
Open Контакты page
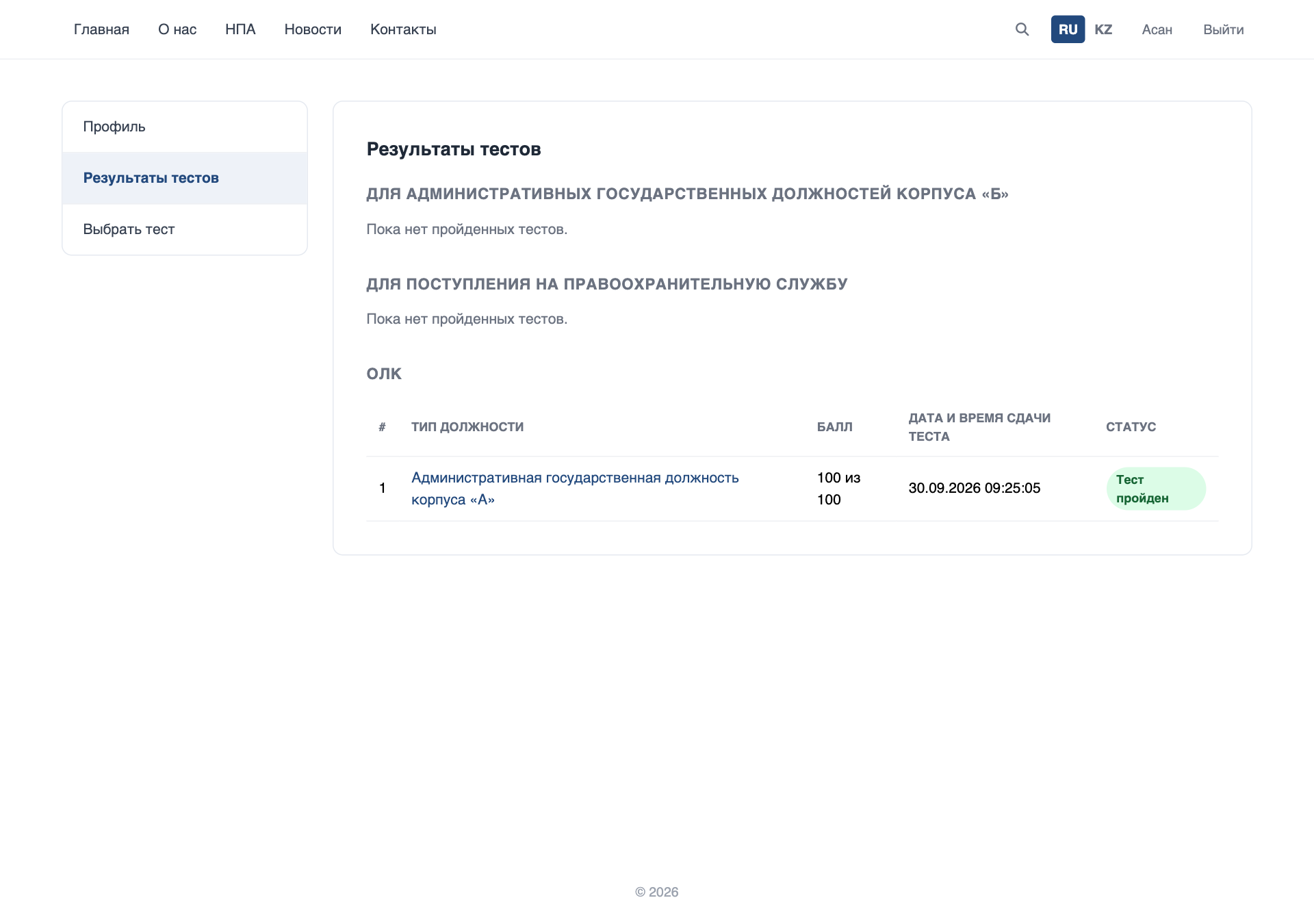403,29
